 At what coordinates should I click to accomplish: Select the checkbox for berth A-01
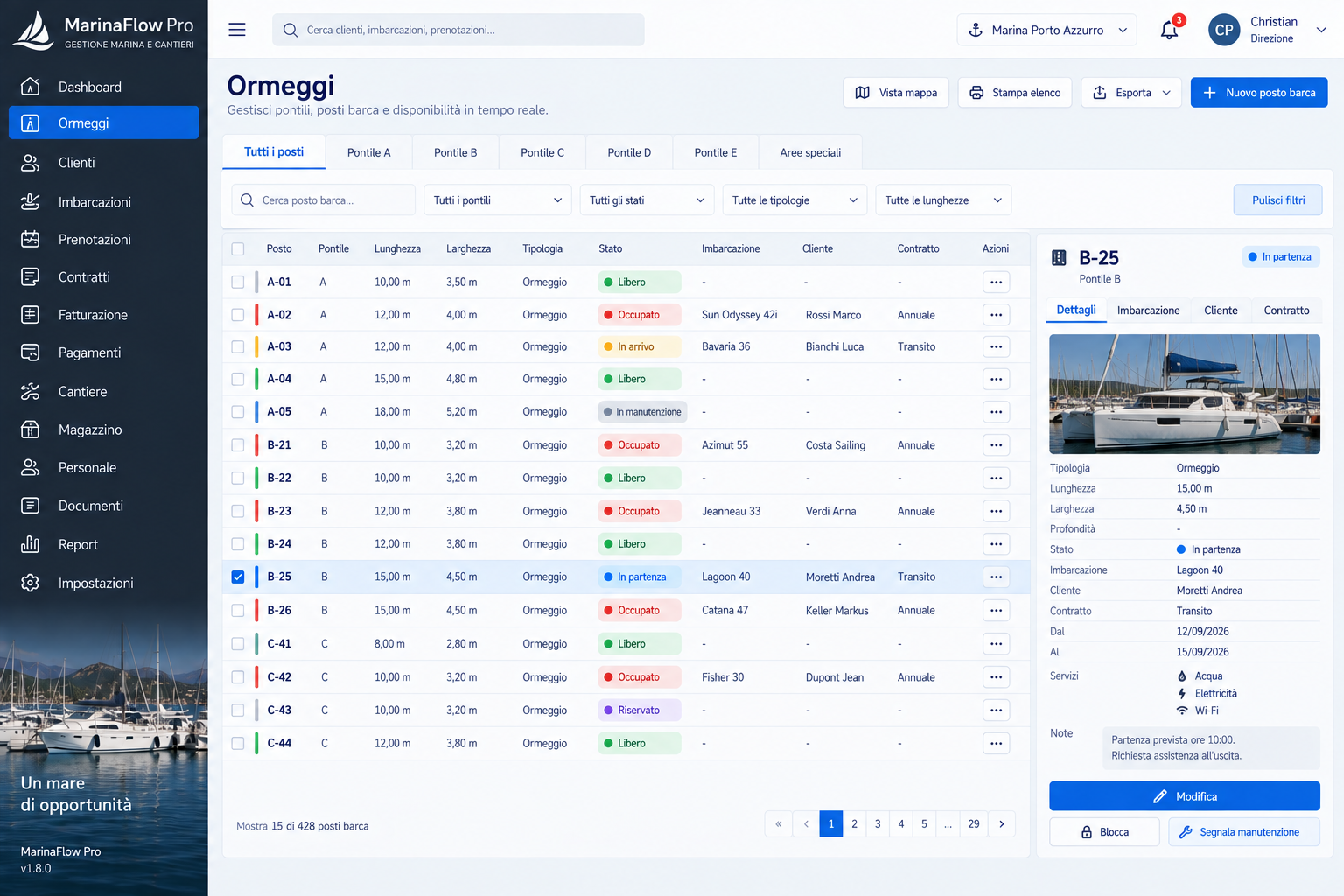click(238, 283)
